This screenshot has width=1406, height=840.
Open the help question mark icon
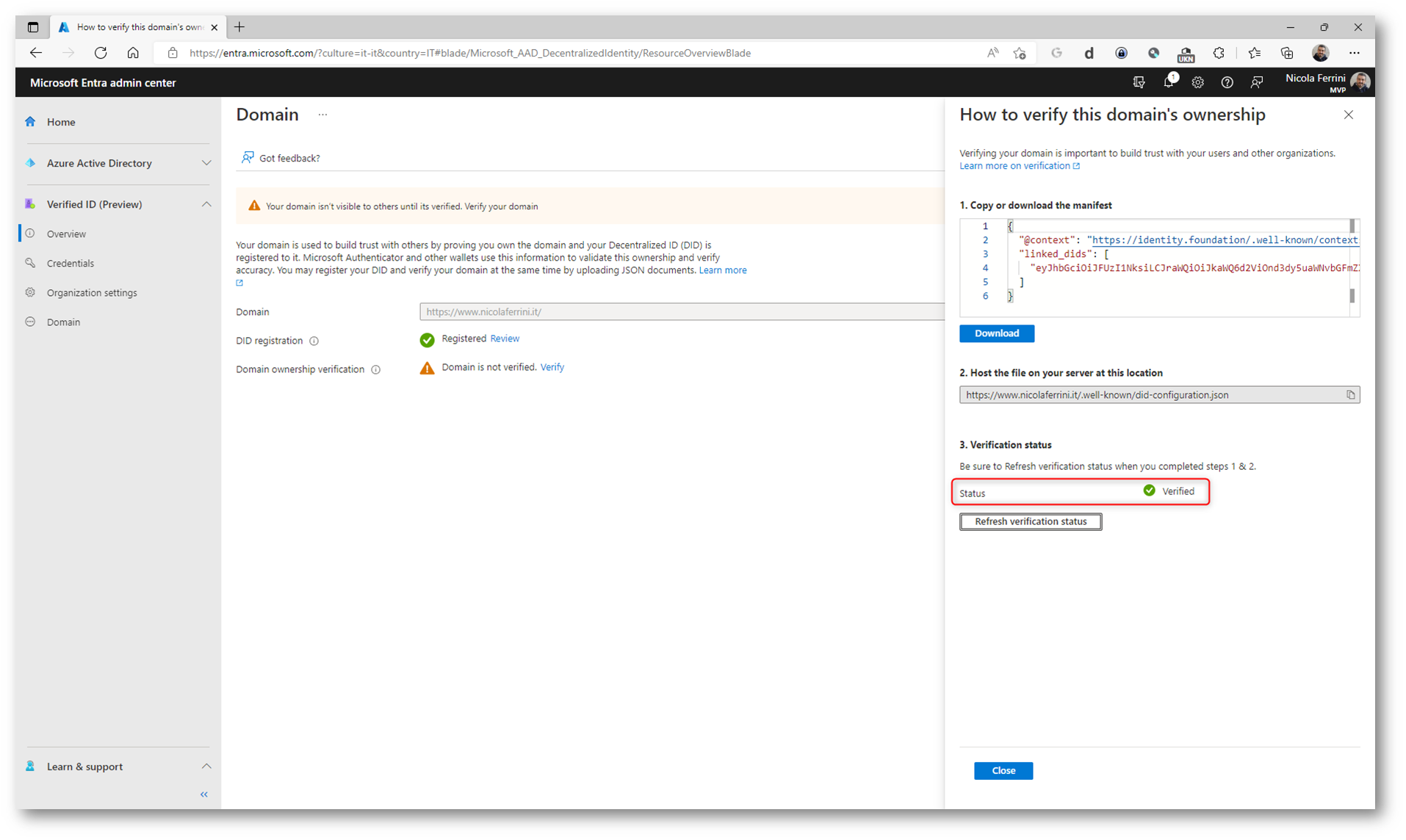click(1227, 82)
